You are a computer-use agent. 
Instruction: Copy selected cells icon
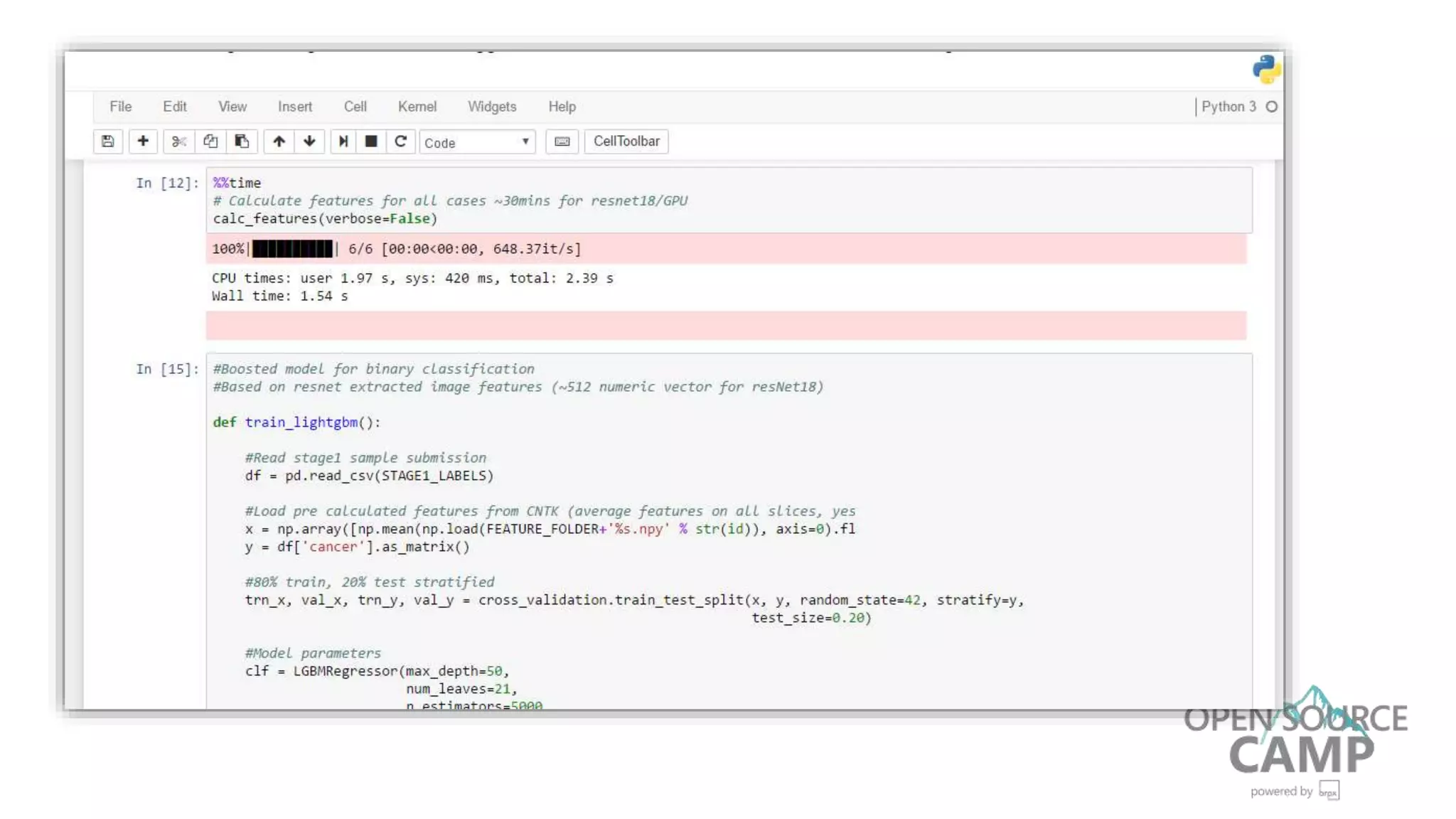click(210, 141)
